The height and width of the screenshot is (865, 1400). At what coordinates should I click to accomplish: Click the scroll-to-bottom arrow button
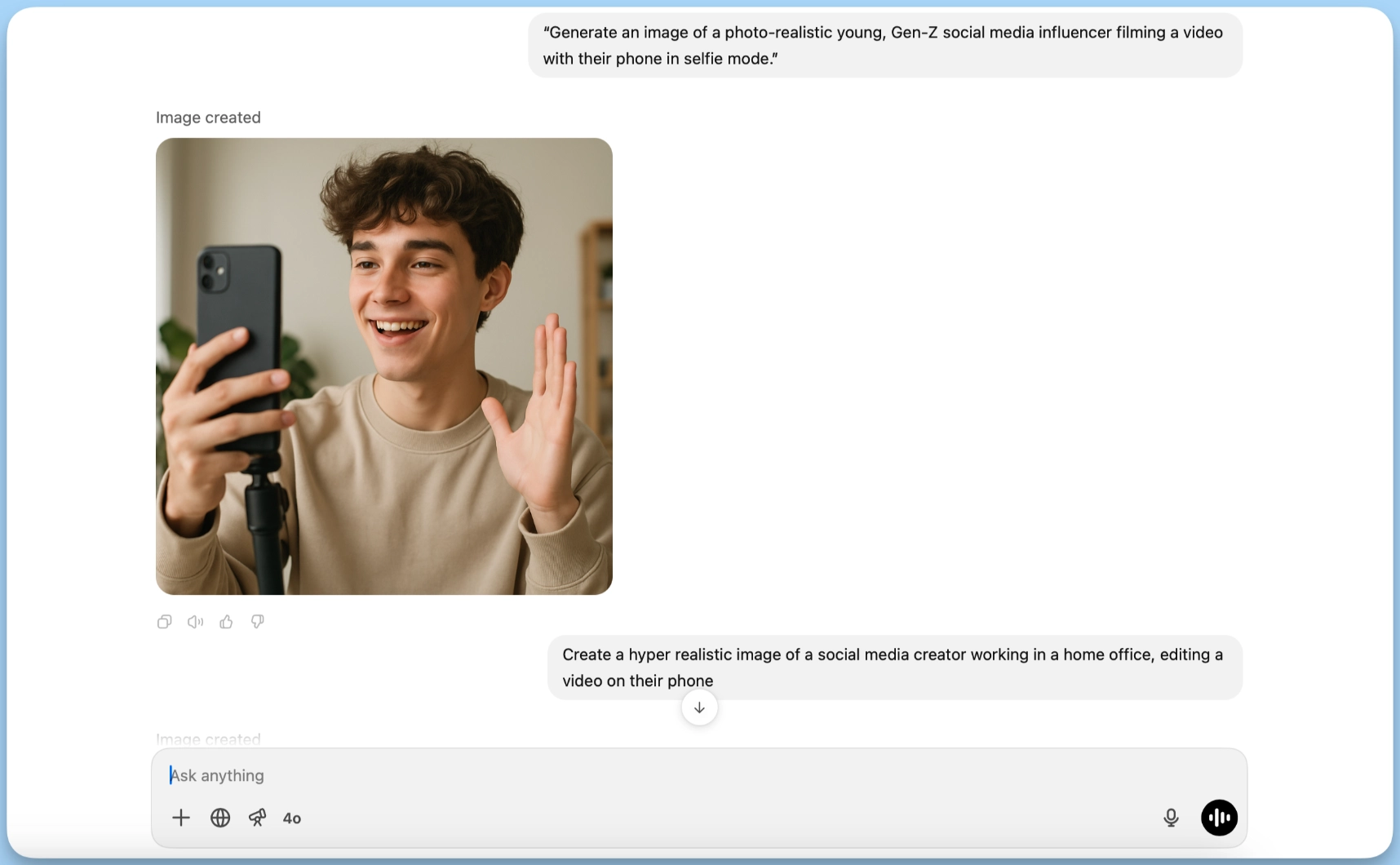point(699,708)
